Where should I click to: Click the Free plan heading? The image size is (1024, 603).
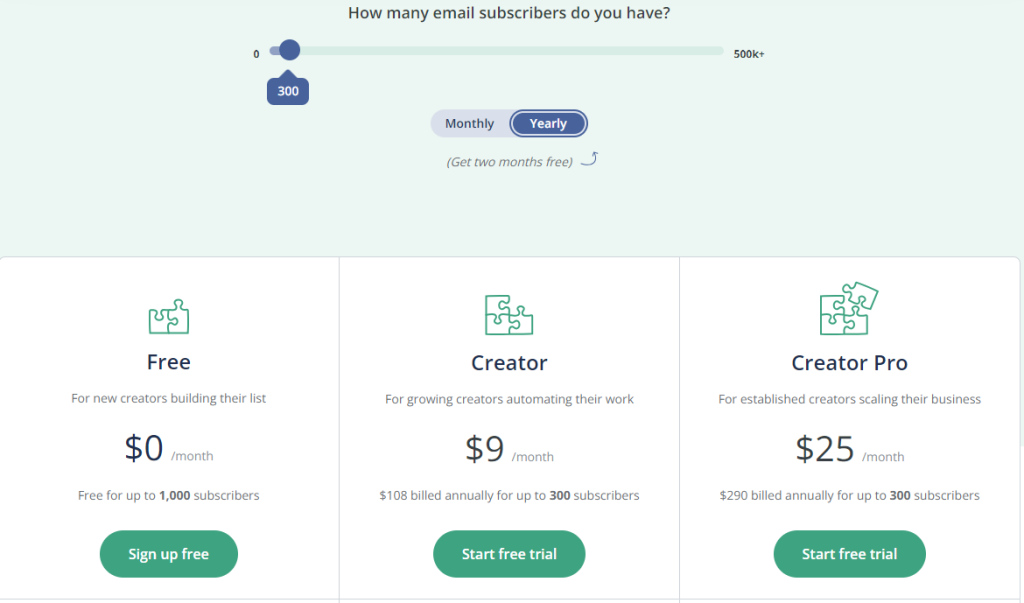pyautogui.click(x=168, y=362)
